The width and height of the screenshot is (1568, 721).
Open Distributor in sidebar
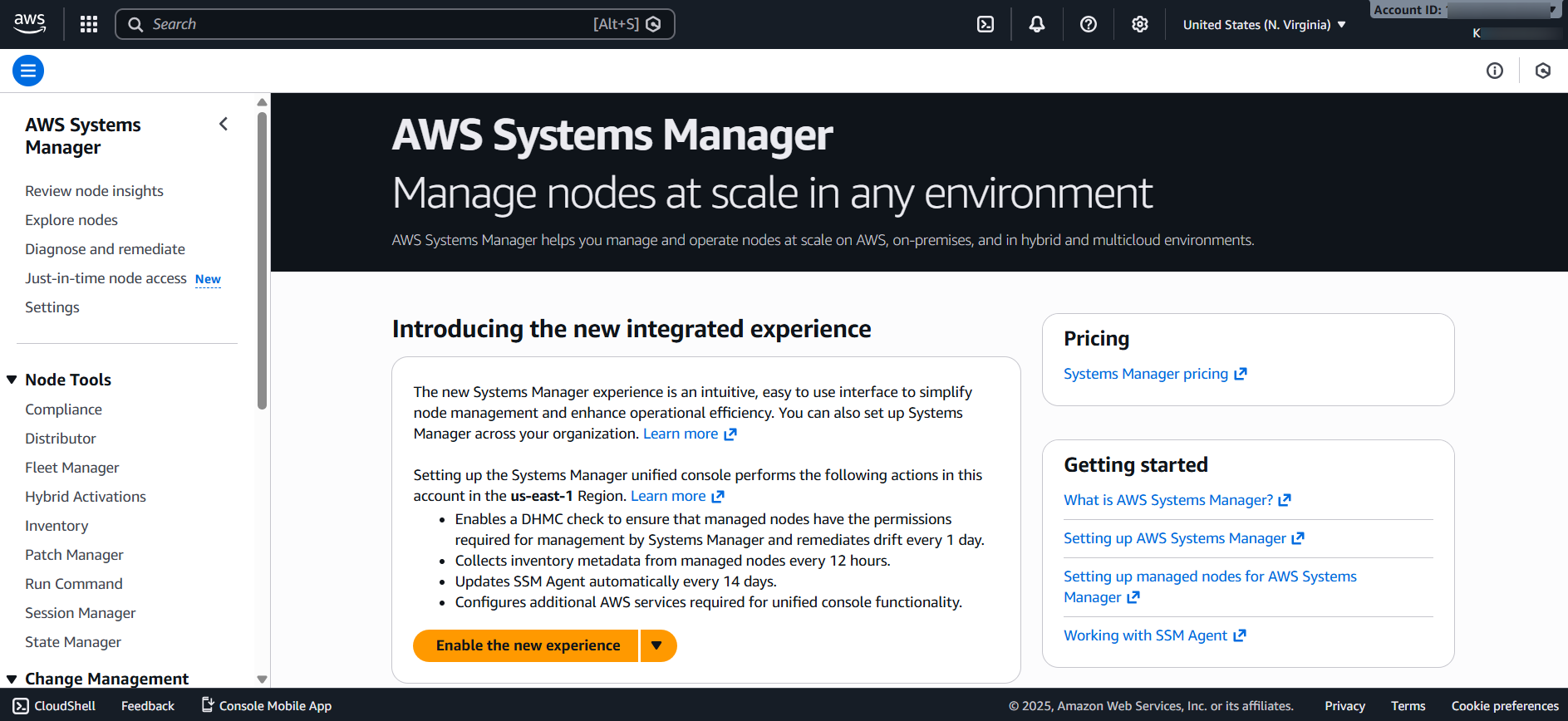(61, 439)
